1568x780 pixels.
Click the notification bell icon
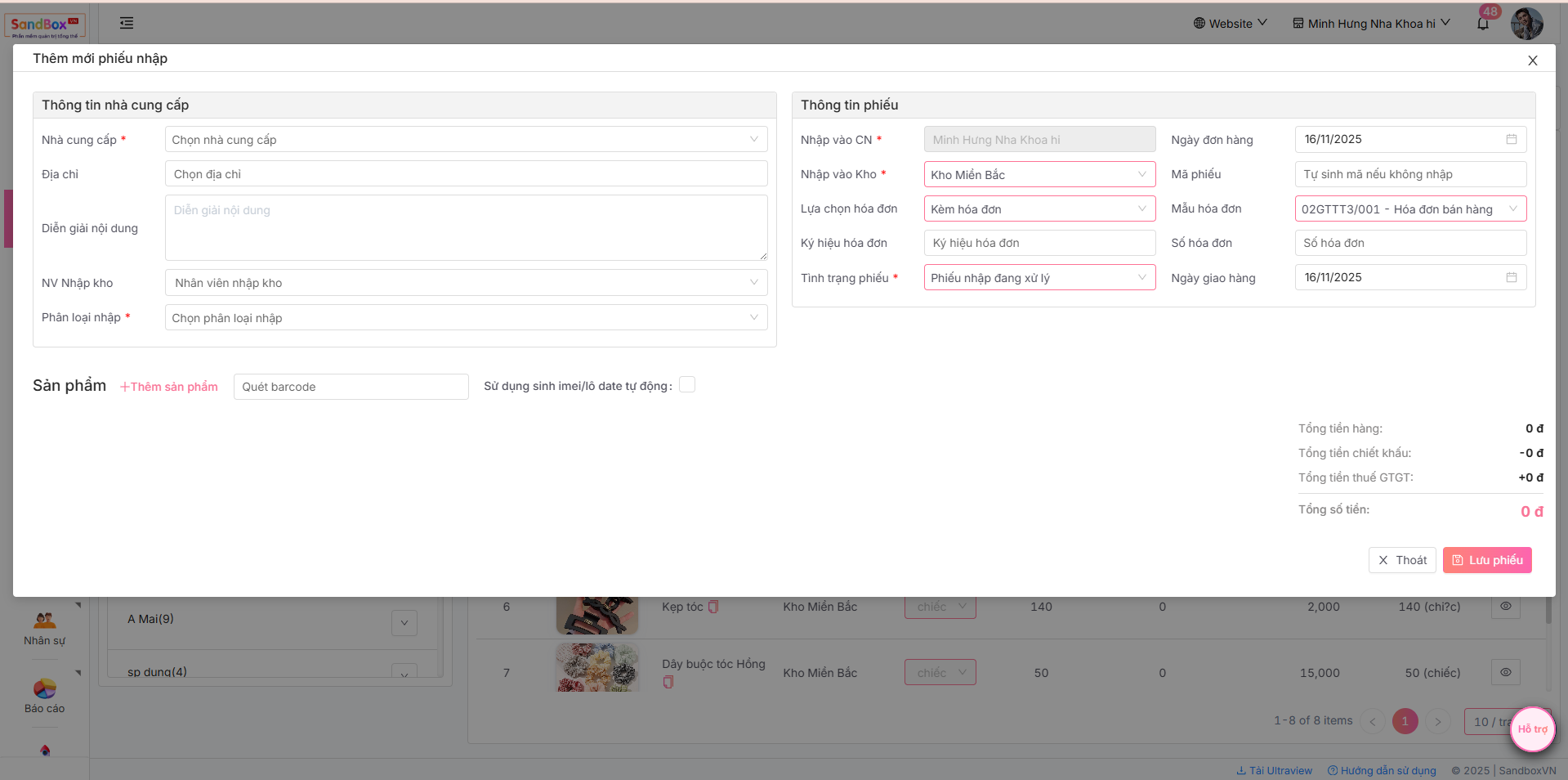pos(1483,24)
